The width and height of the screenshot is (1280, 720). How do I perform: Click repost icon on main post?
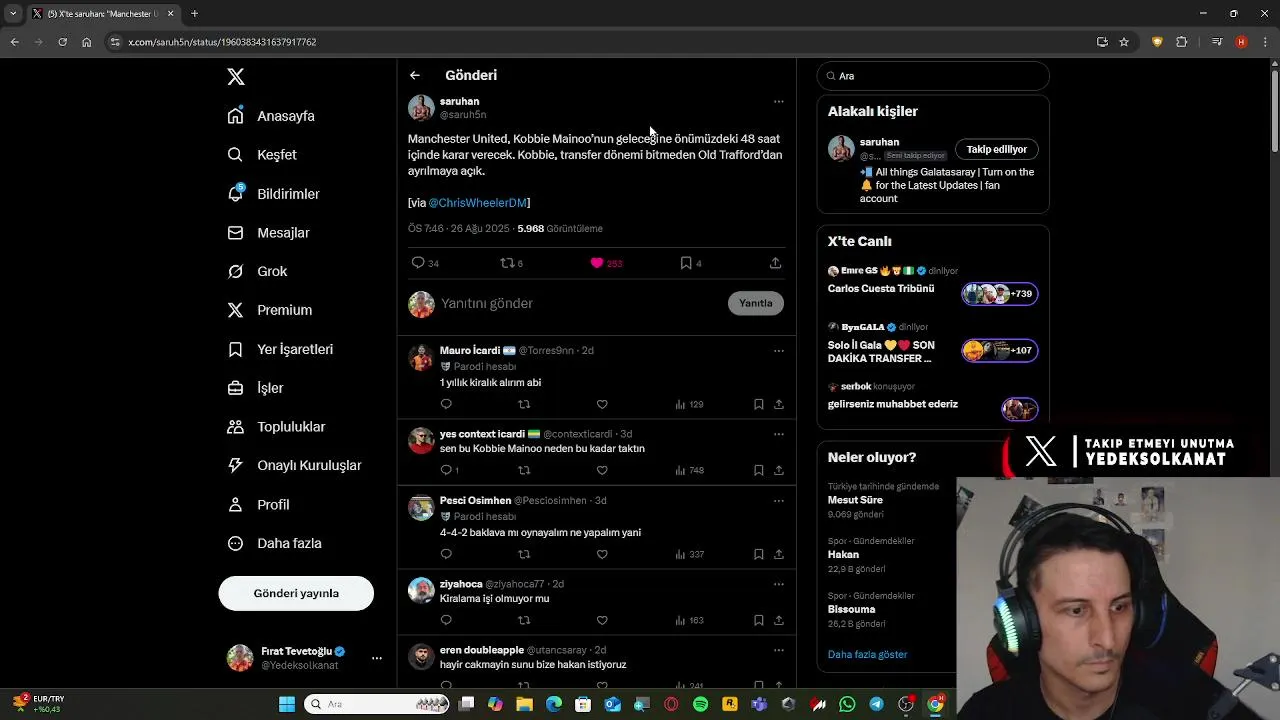(507, 263)
